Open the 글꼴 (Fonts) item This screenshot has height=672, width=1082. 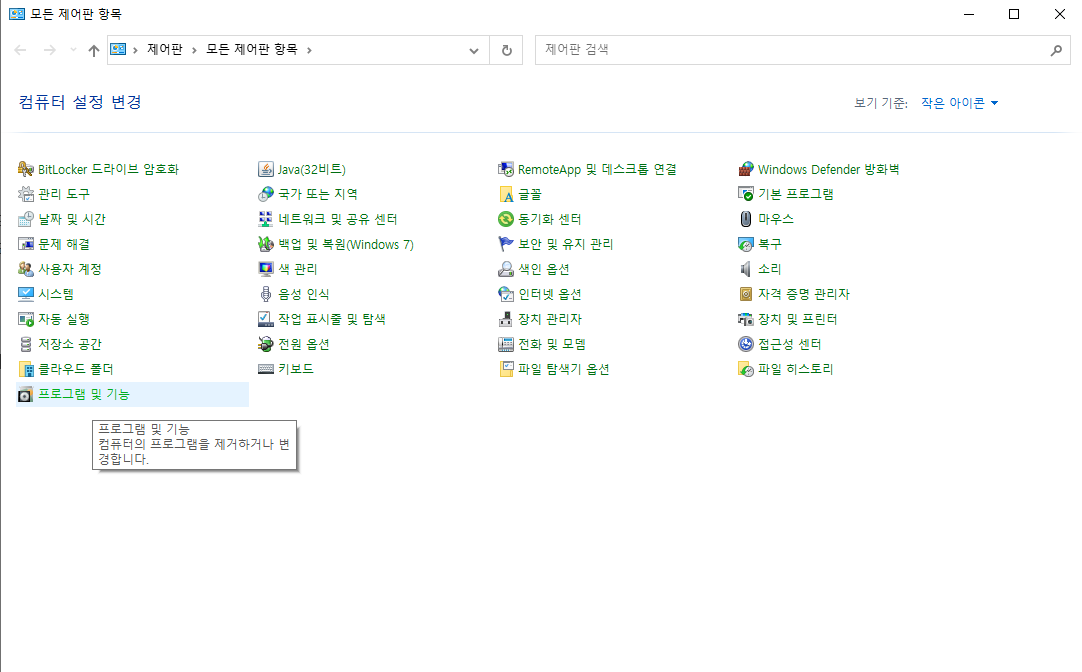(531, 194)
